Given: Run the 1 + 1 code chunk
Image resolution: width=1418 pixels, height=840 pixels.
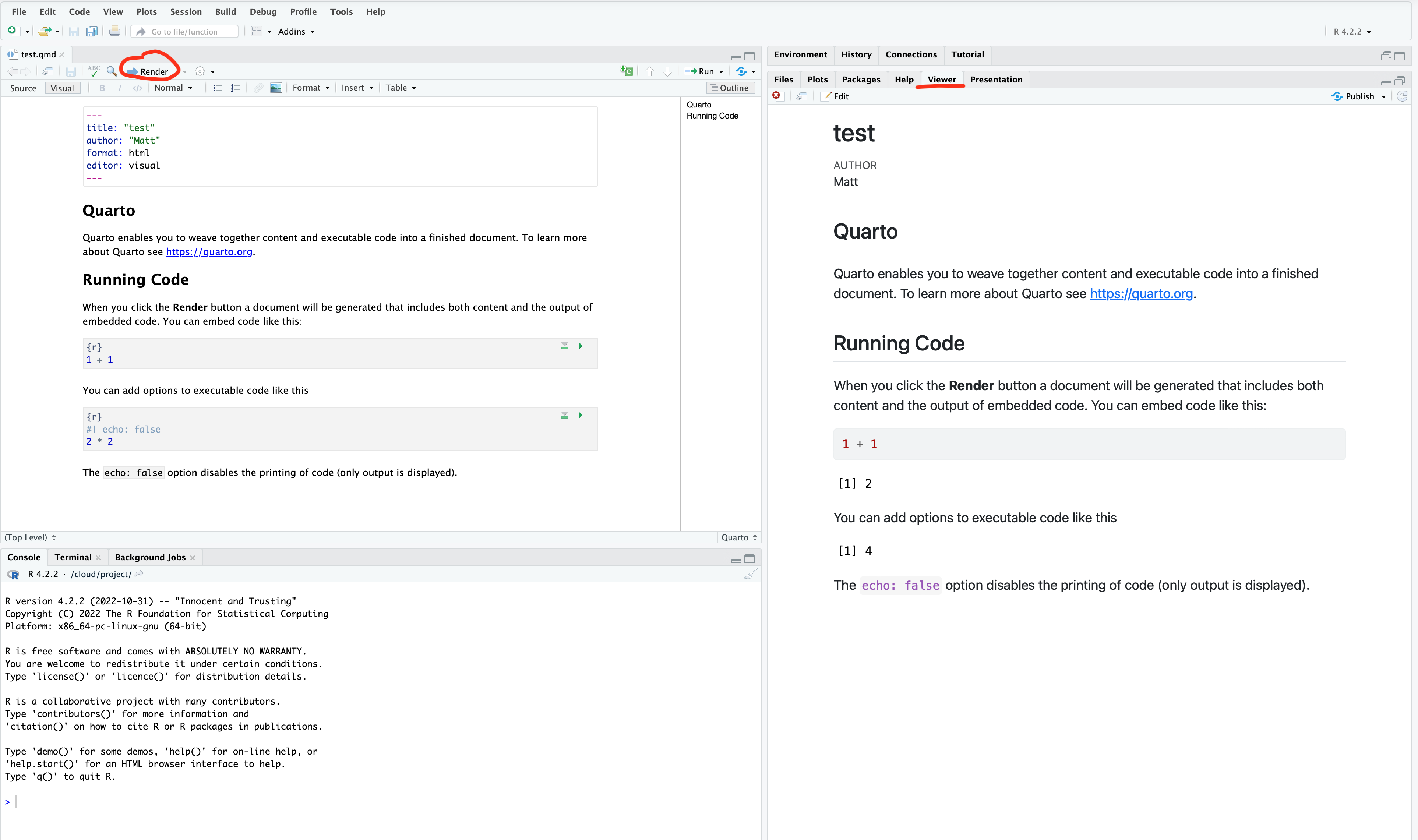Looking at the screenshot, I should point(580,346).
